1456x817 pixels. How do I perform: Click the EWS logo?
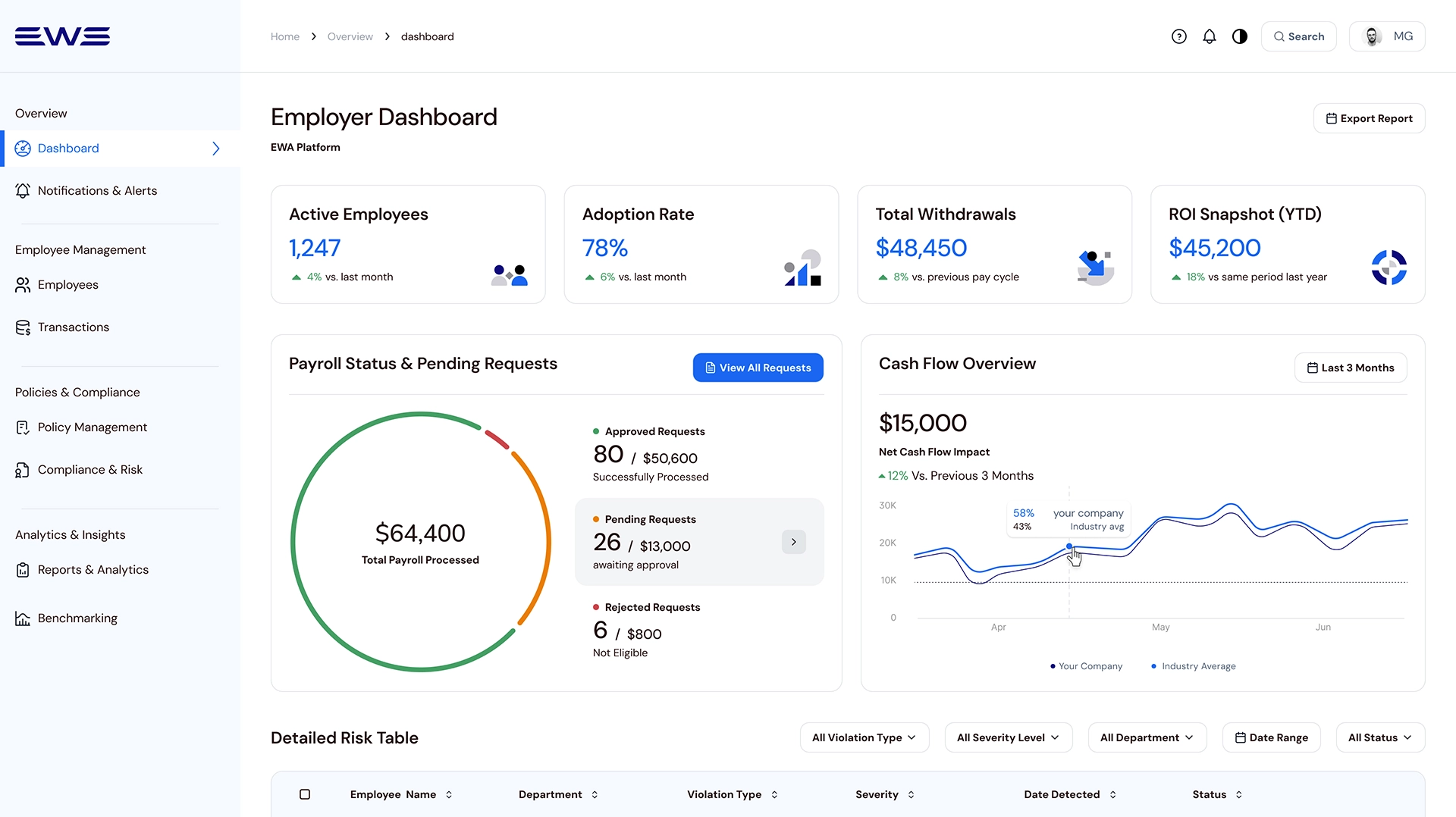point(62,36)
